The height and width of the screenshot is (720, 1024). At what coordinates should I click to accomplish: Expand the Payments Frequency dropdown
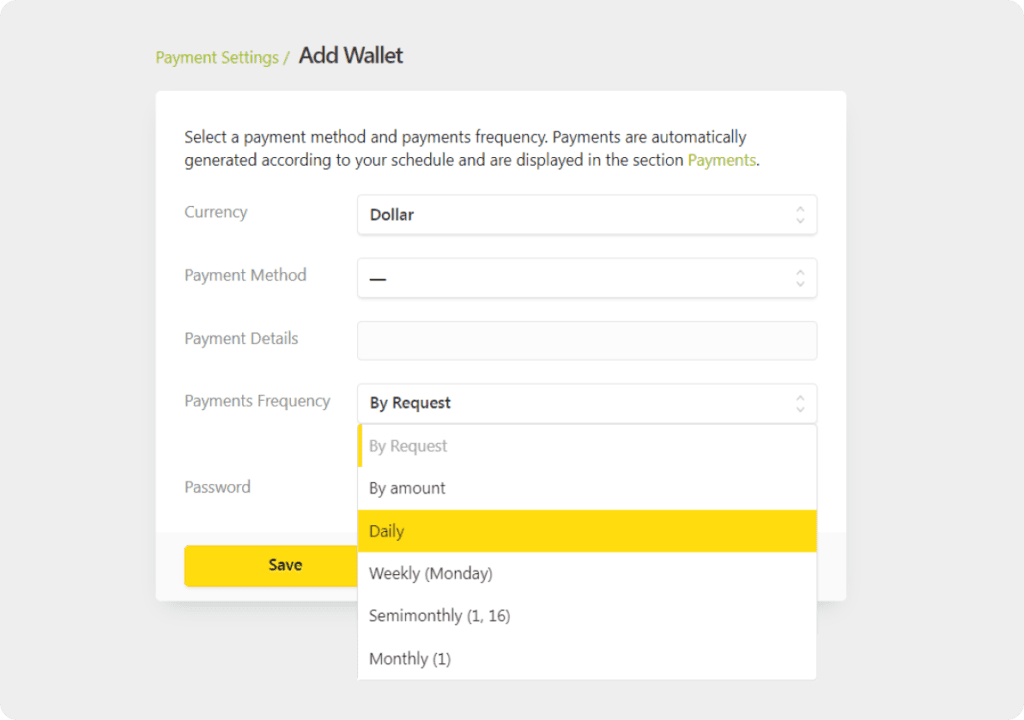coord(587,403)
